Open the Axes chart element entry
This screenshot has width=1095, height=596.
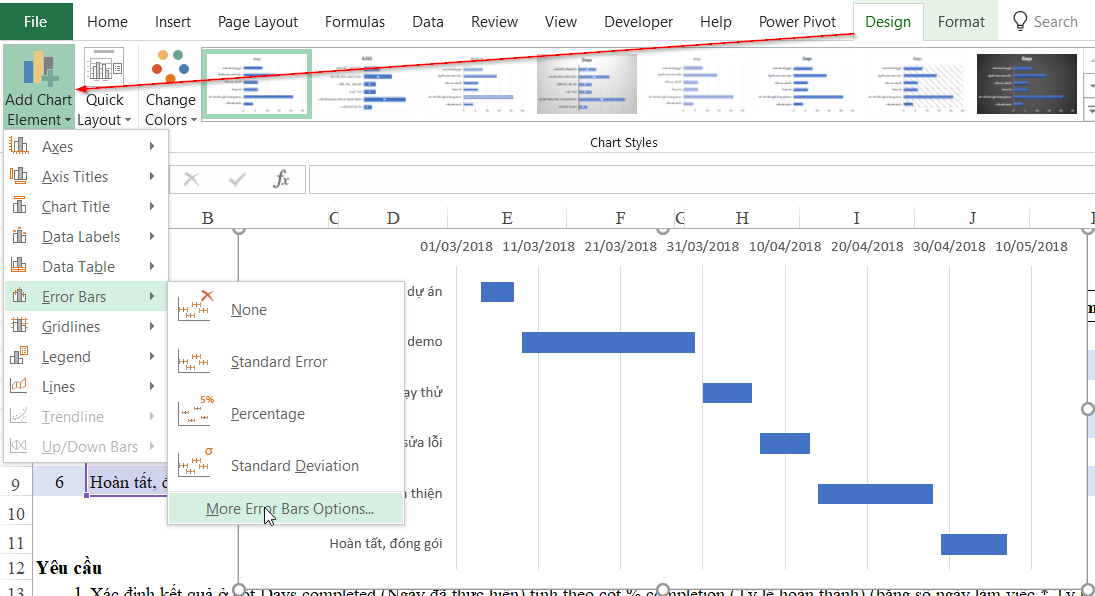(58, 146)
